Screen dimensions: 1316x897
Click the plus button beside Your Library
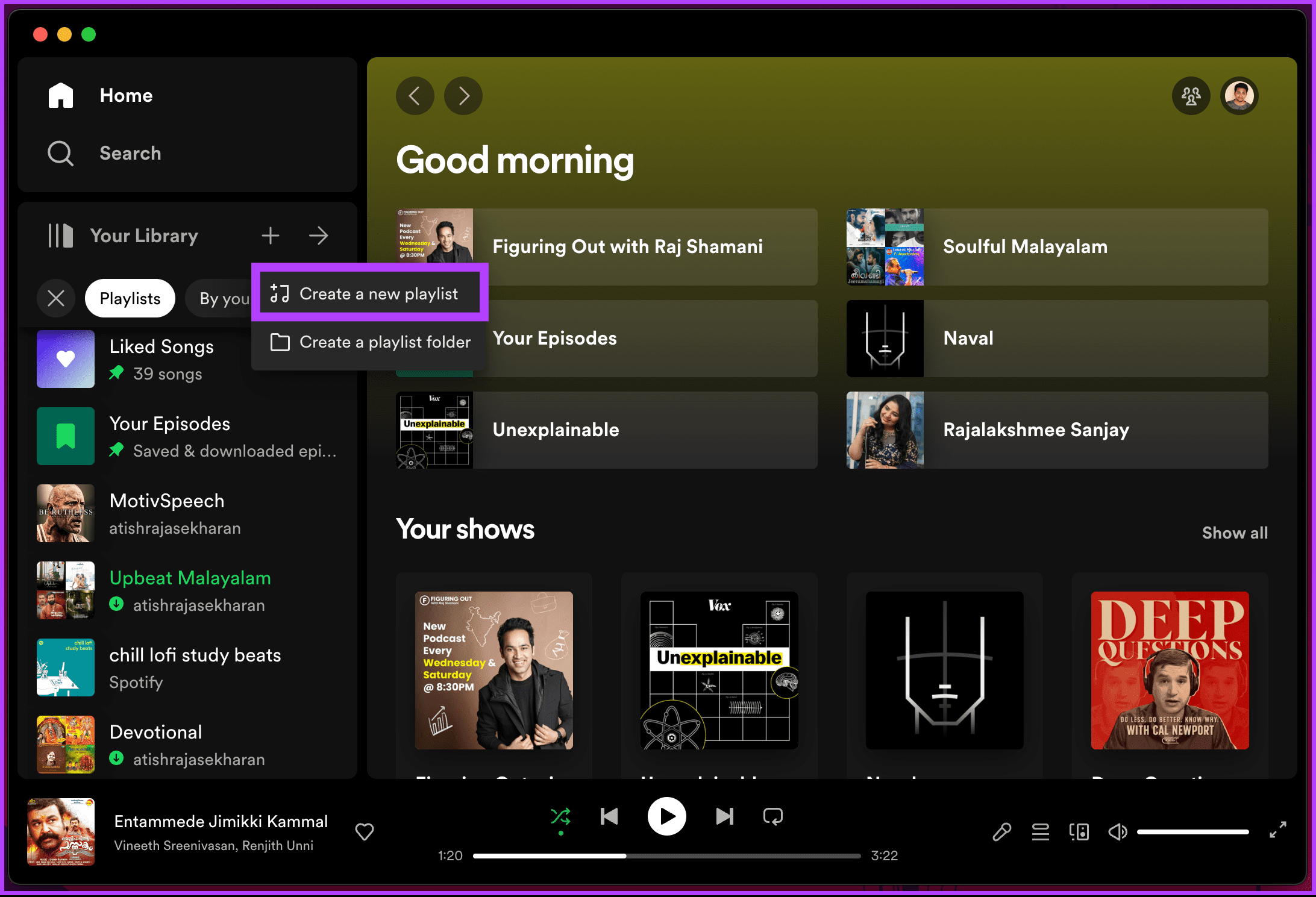271,236
